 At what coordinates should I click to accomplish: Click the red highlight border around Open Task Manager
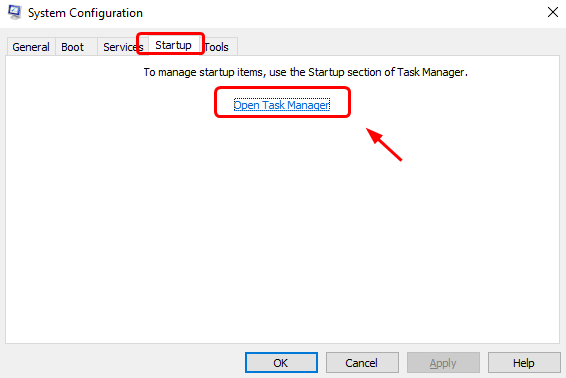(282, 88)
